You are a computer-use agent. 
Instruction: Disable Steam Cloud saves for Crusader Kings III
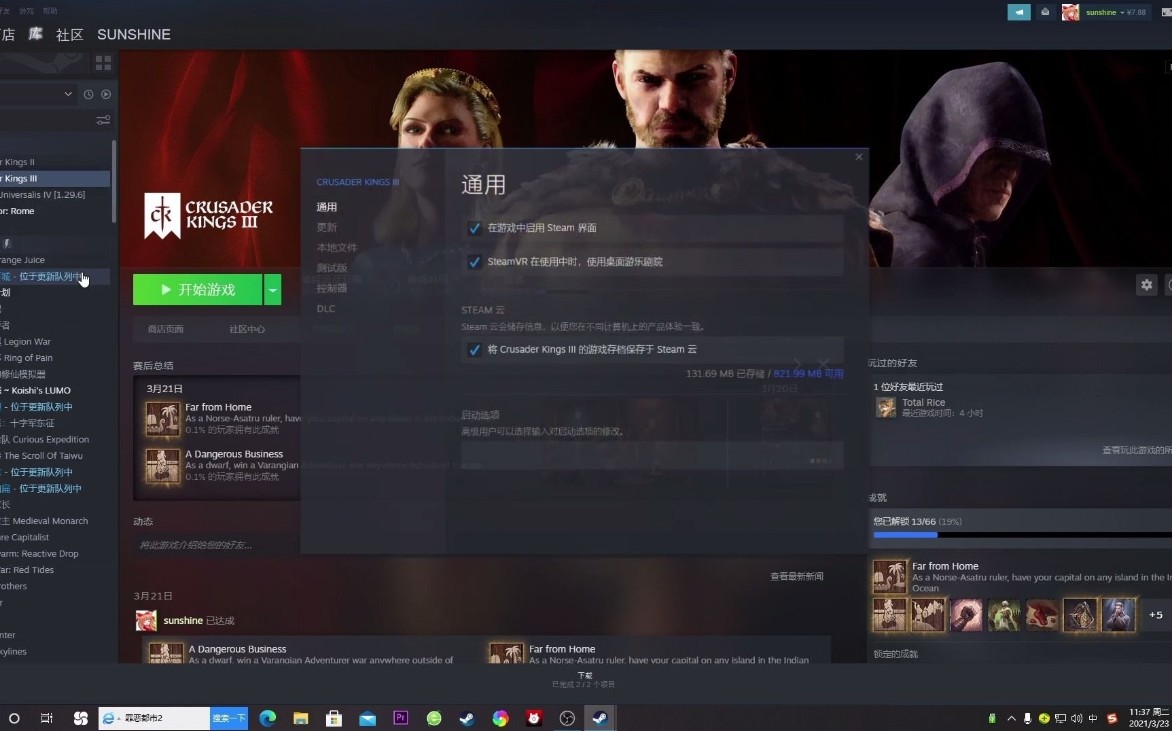475,349
